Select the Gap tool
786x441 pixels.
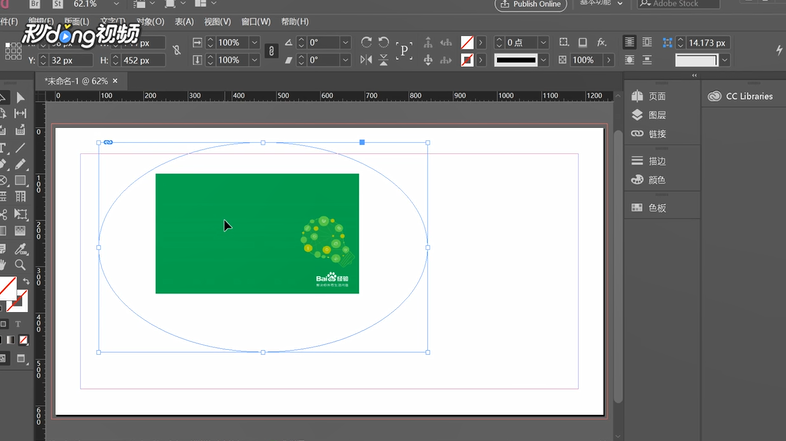(21, 114)
